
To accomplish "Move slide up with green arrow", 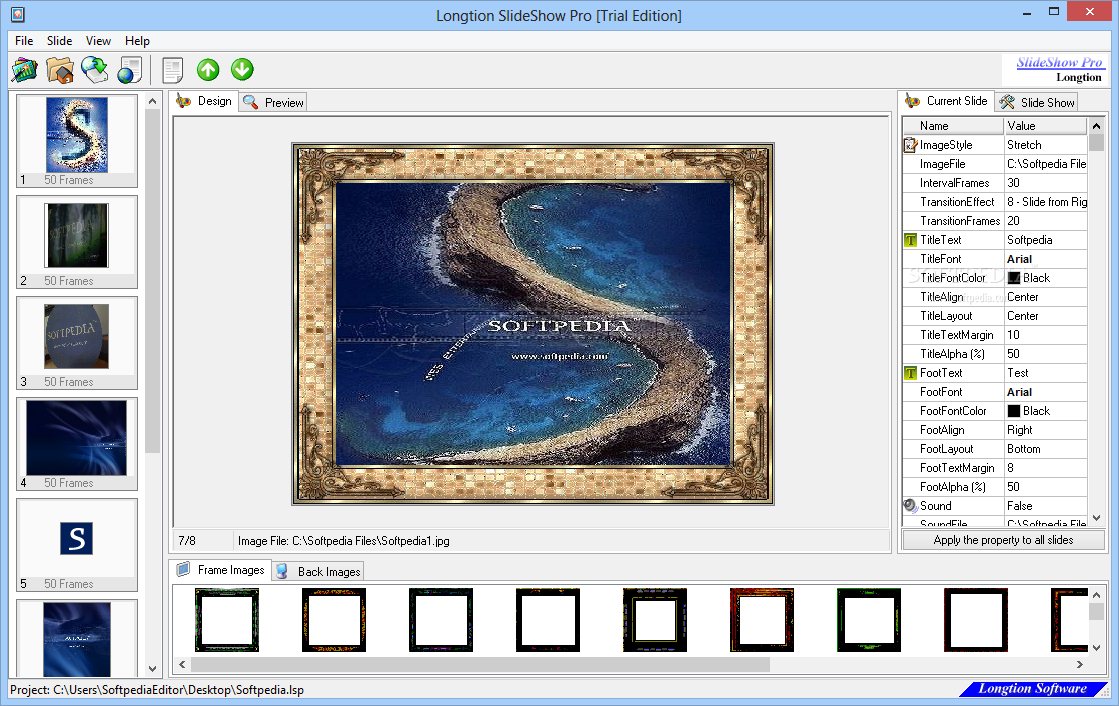I will [x=208, y=69].
